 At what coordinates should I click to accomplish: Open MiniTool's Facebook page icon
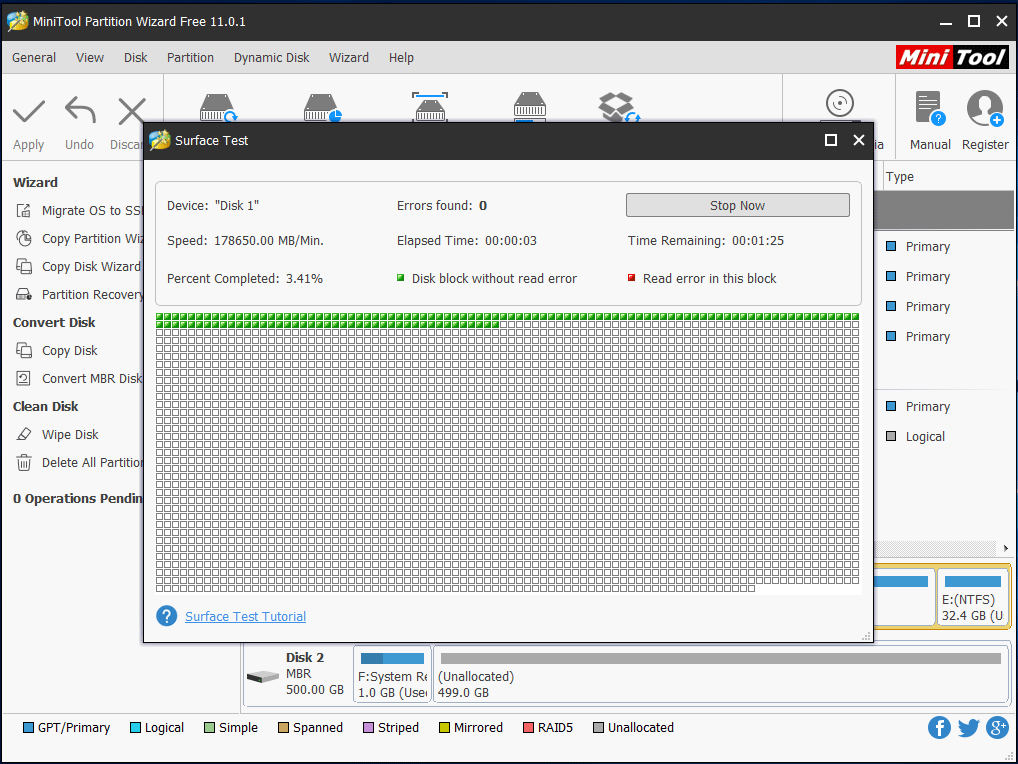click(x=939, y=728)
